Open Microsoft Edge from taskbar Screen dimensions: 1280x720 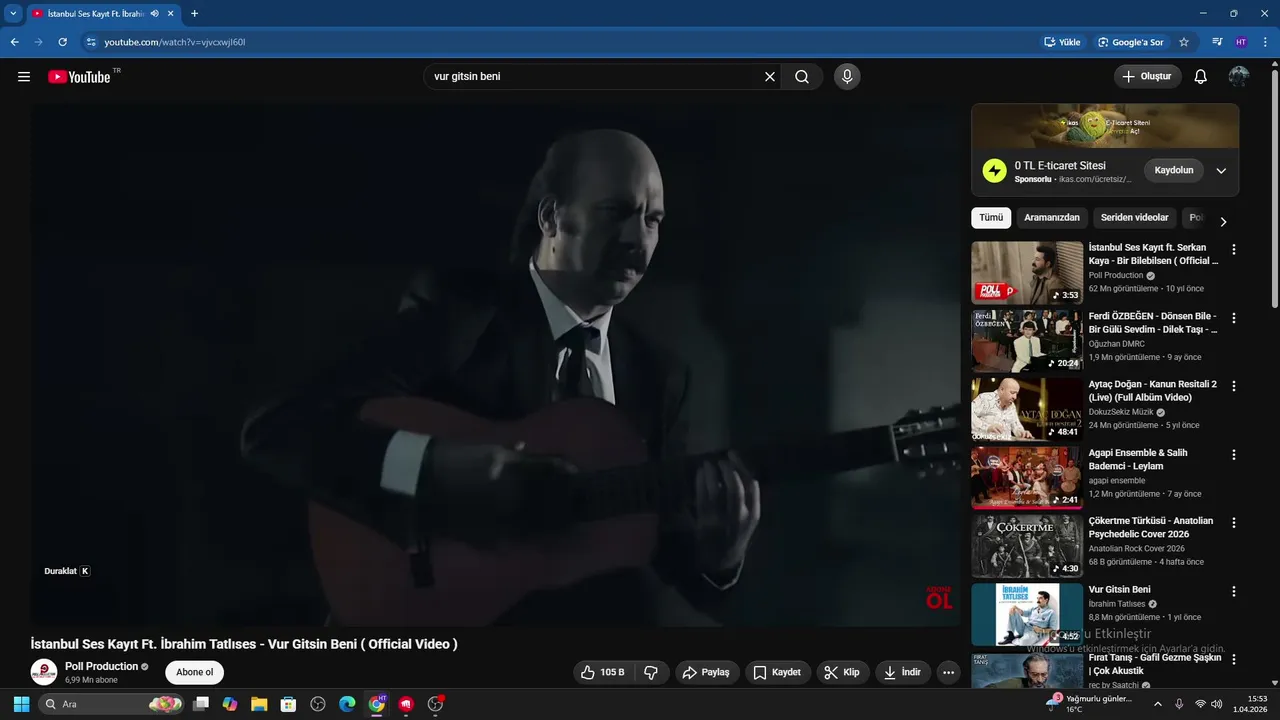(x=347, y=704)
